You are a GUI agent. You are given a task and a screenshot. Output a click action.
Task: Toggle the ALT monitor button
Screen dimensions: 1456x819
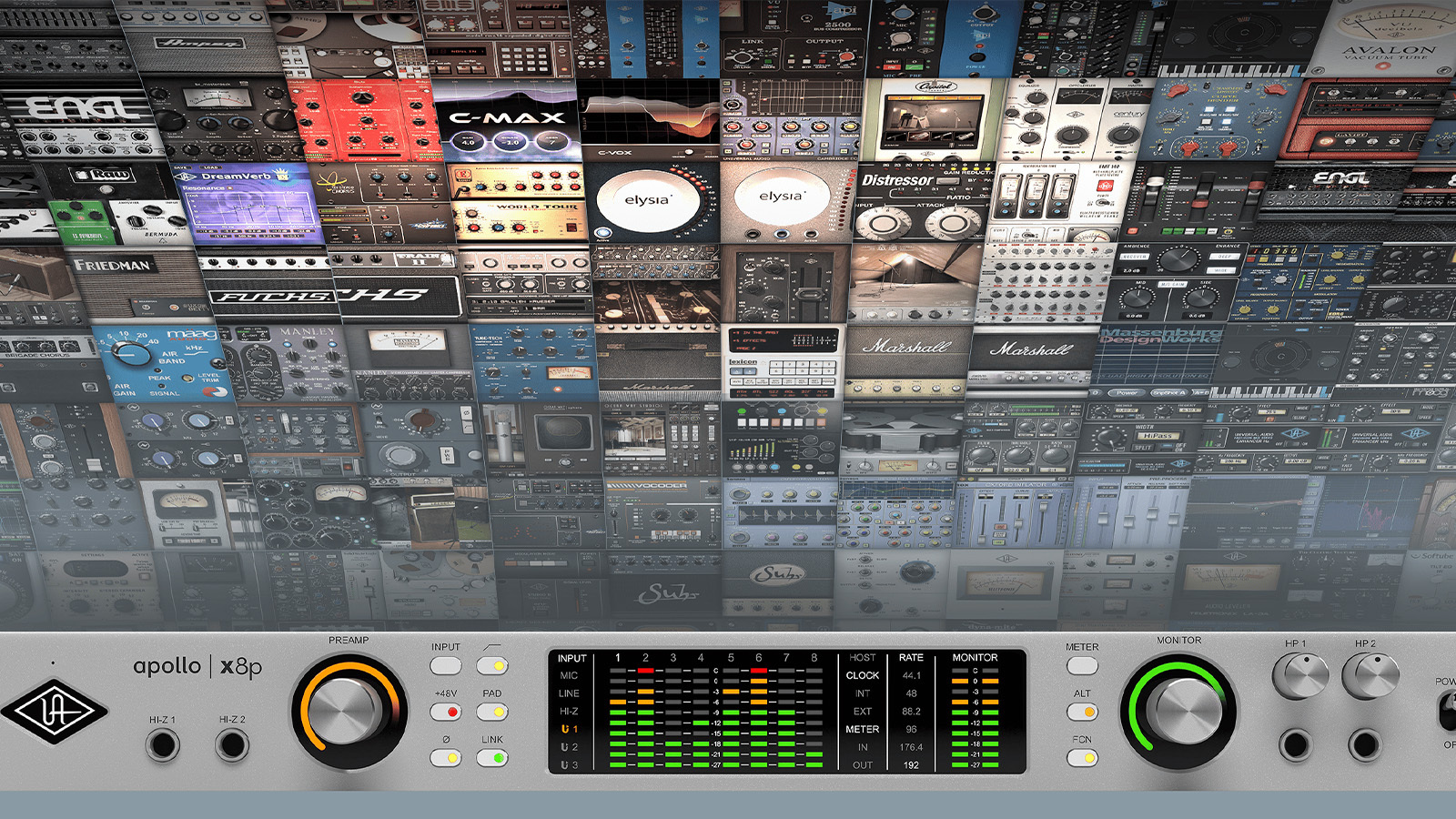(x=1082, y=712)
